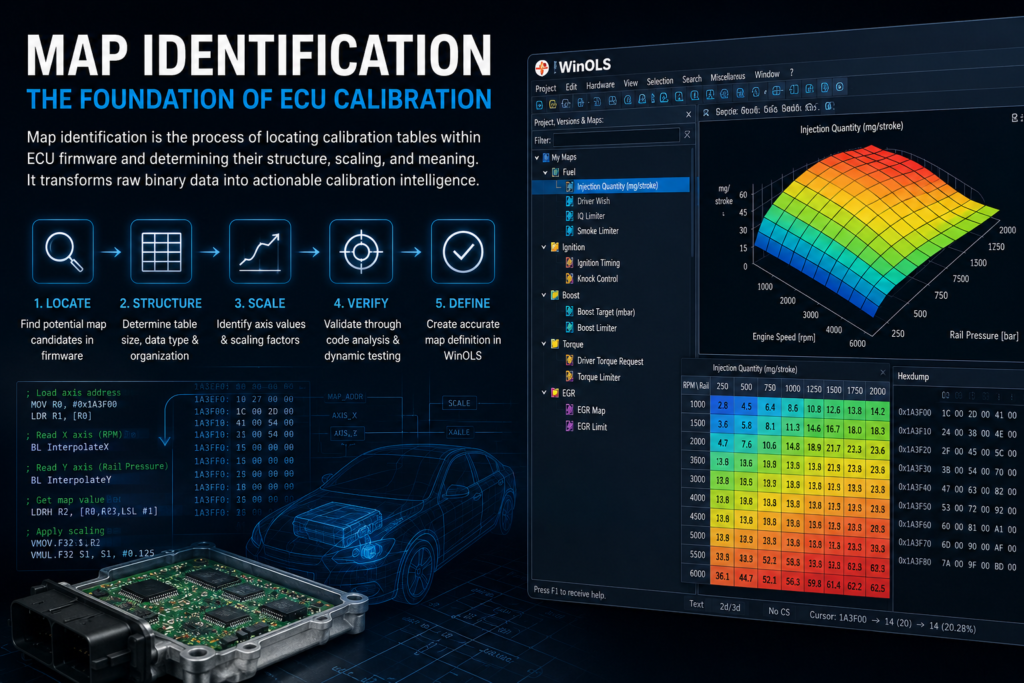The width and height of the screenshot is (1024, 683).
Task: Click the Torque folder icon in tree
Action: point(554,343)
